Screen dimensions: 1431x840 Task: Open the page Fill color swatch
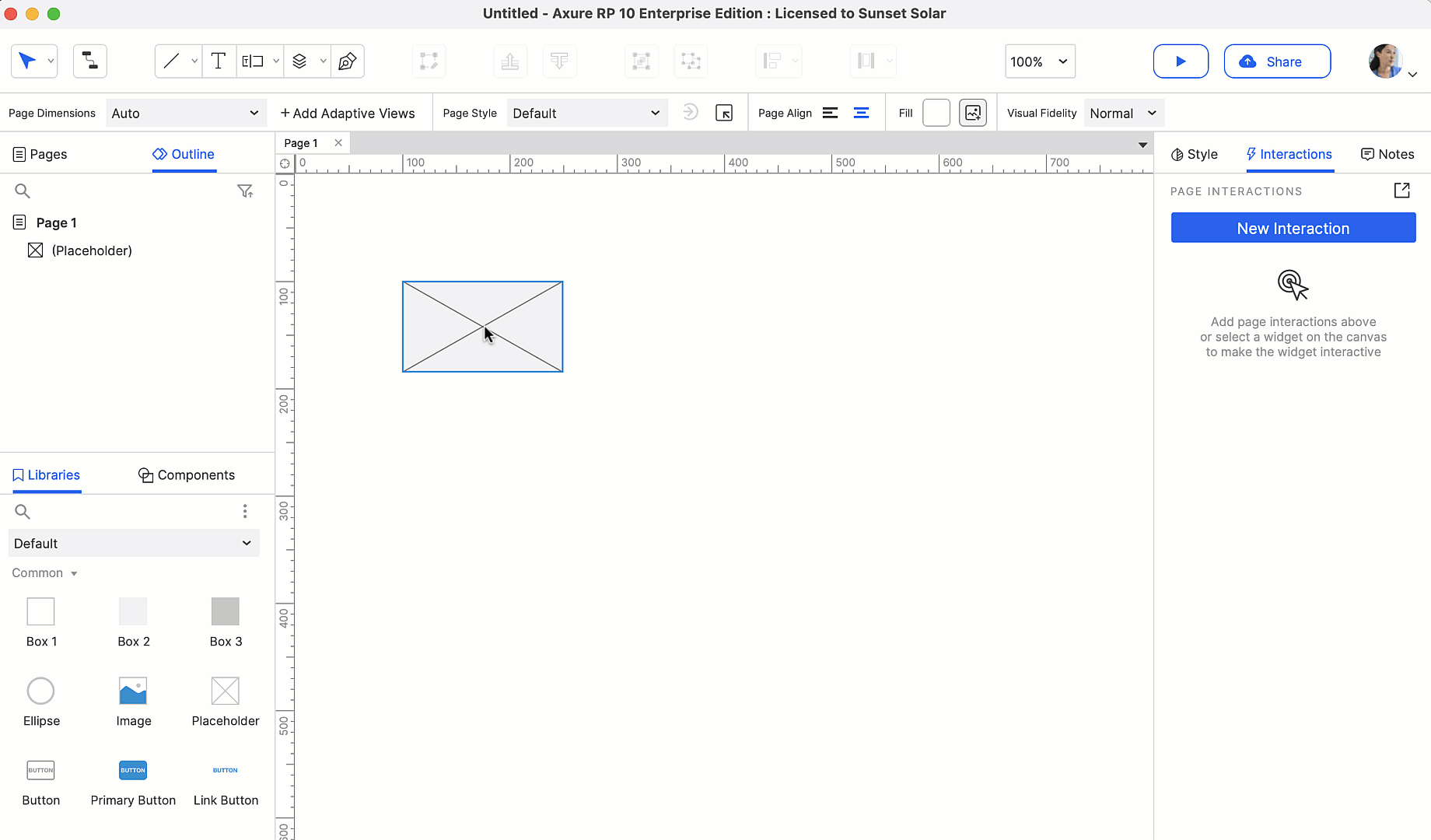936,113
